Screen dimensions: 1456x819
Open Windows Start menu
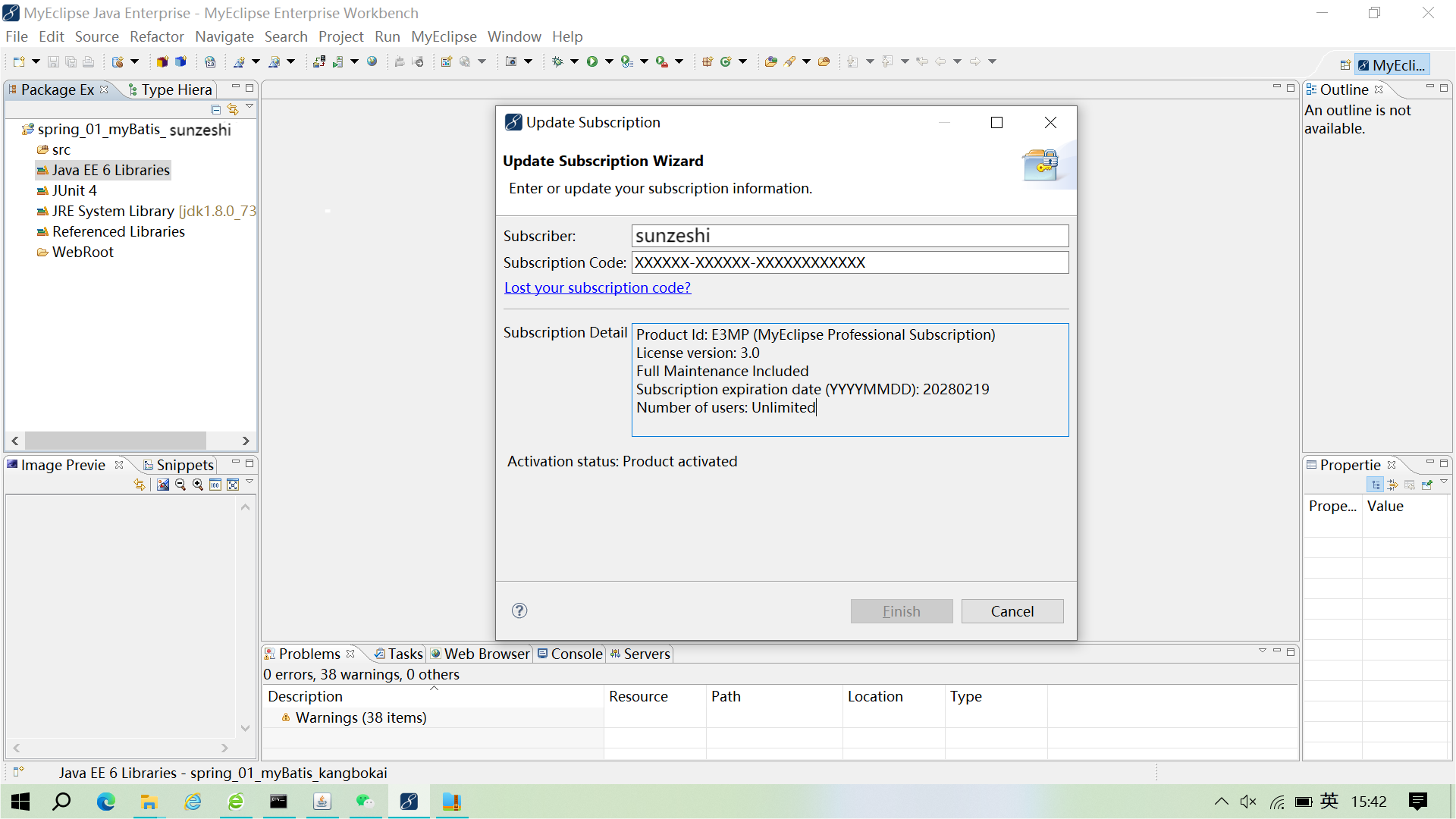coord(20,802)
